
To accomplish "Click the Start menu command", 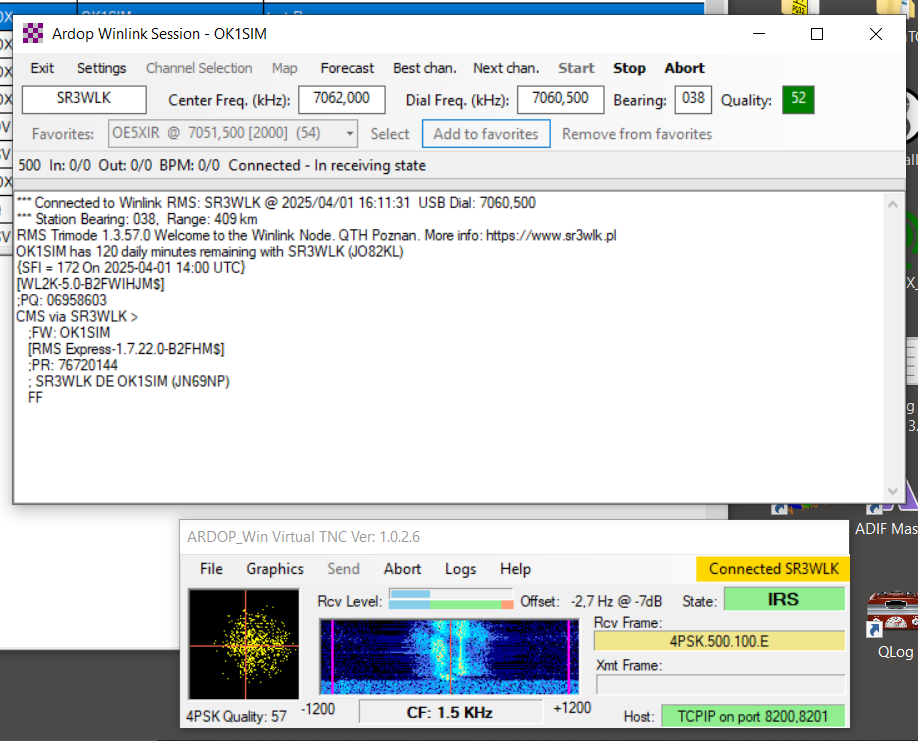I will (x=576, y=68).
